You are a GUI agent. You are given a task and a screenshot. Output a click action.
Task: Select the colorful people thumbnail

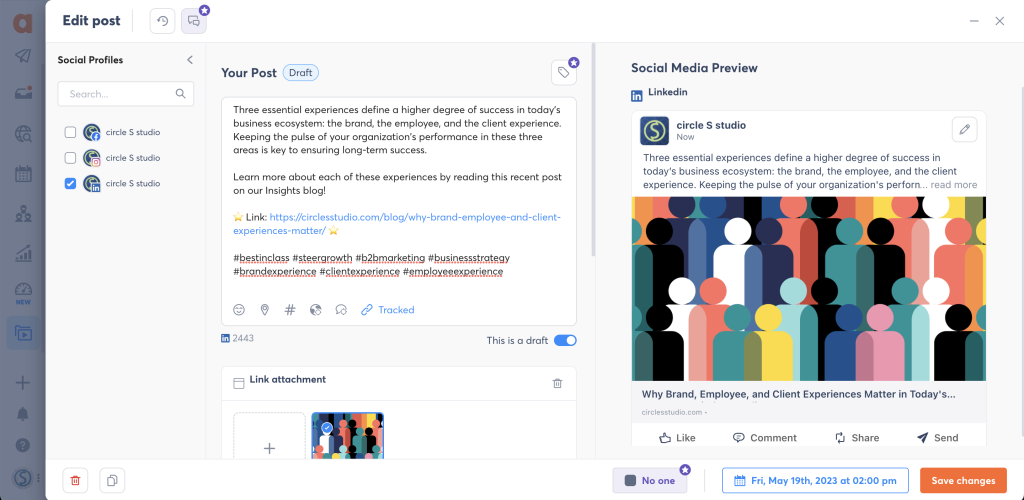coord(347,436)
